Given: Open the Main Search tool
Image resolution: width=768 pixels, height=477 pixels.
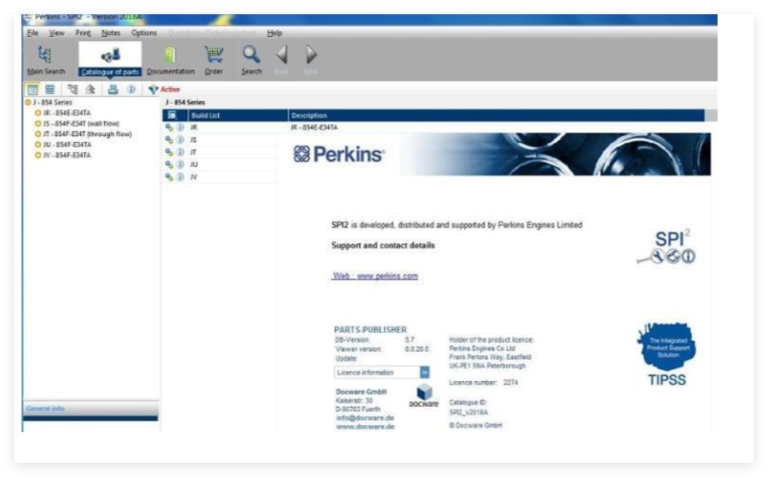Looking at the screenshot, I should point(46,60).
